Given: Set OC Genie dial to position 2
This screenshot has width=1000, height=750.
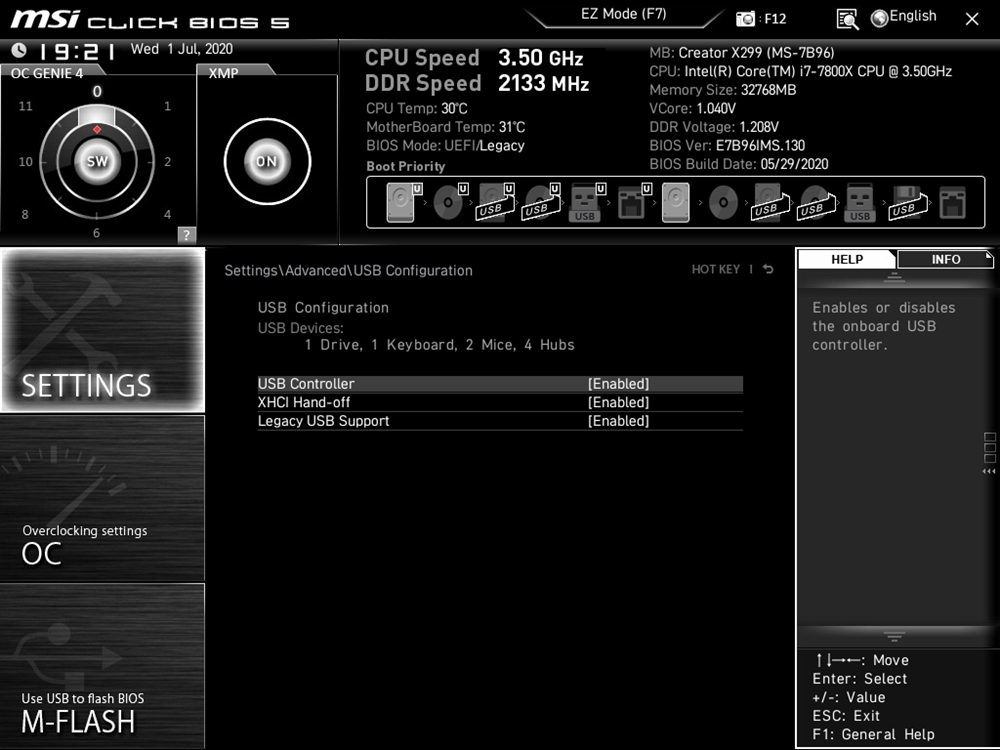Looking at the screenshot, I should (x=167, y=162).
